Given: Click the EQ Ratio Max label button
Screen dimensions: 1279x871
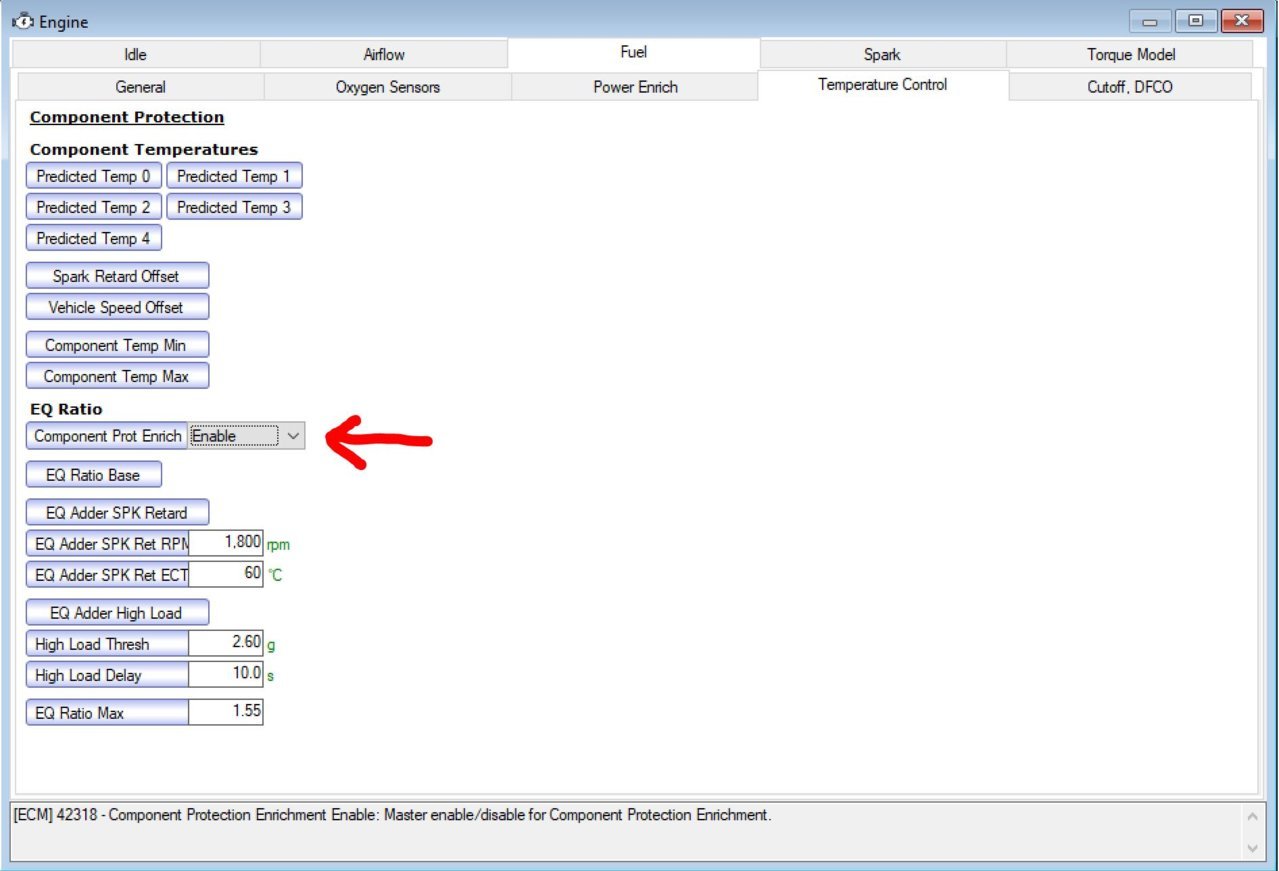Looking at the screenshot, I should click(x=107, y=713).
